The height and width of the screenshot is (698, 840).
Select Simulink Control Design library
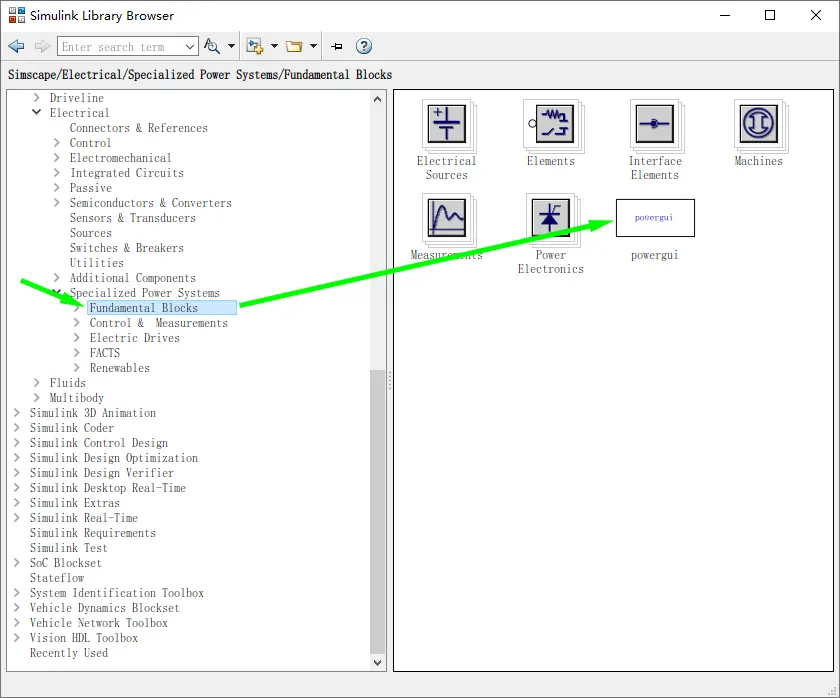(x=99, y=443)
